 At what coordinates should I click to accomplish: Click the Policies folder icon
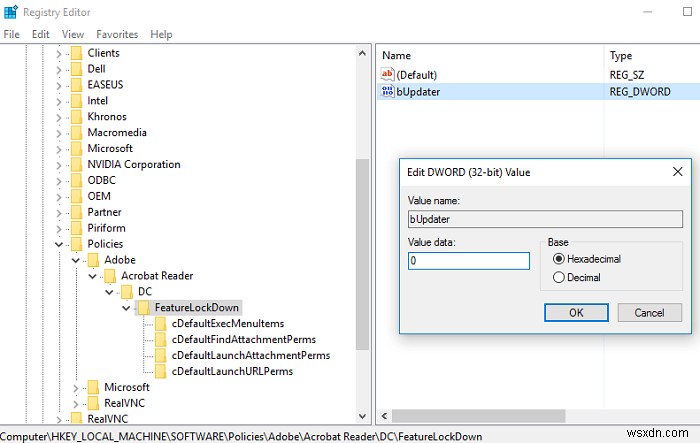point(77,244)
